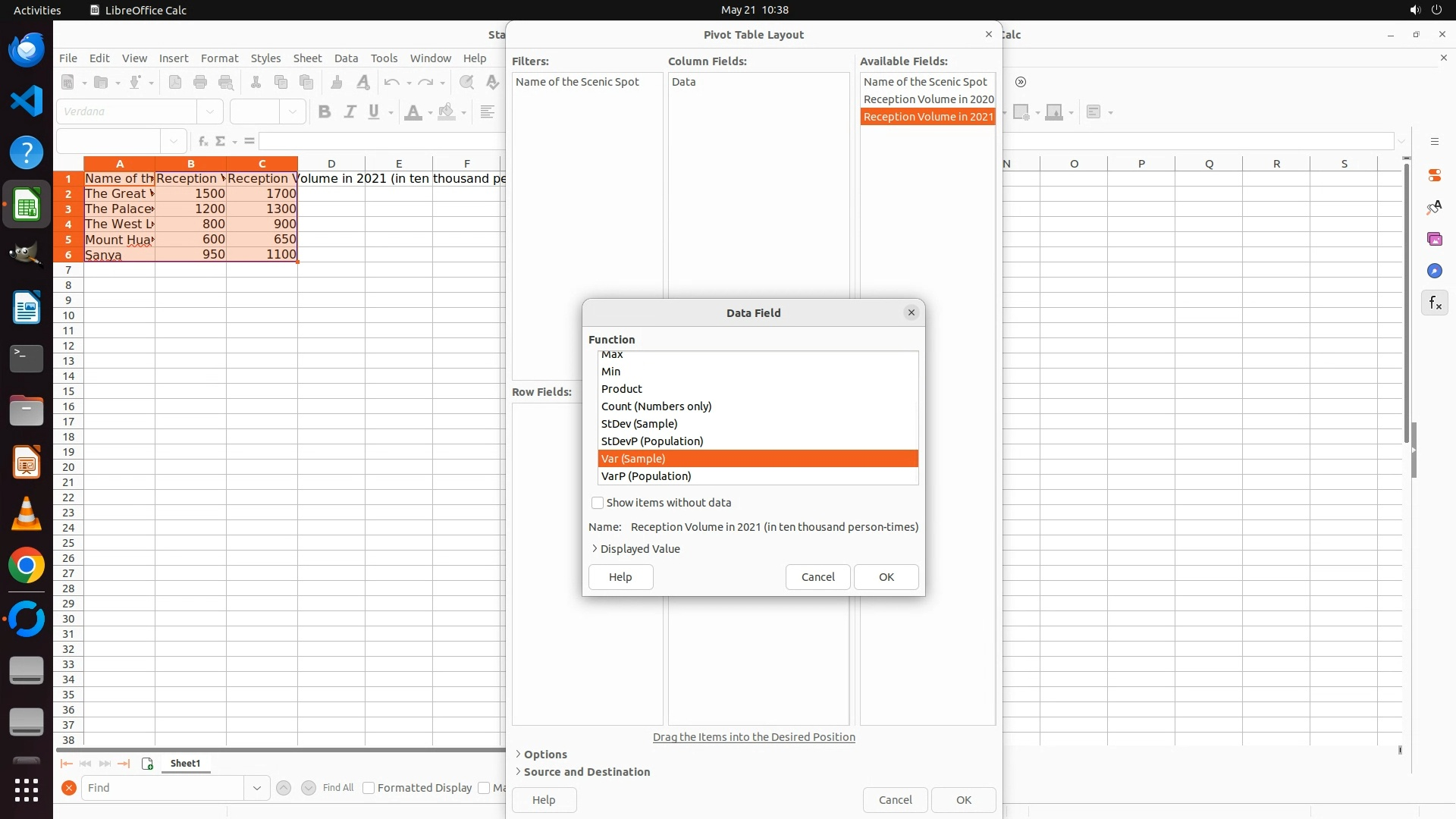Select StDevP (Population) in the function list
This screenshot has height=819, width=1456.
click(x=652, y=441)
